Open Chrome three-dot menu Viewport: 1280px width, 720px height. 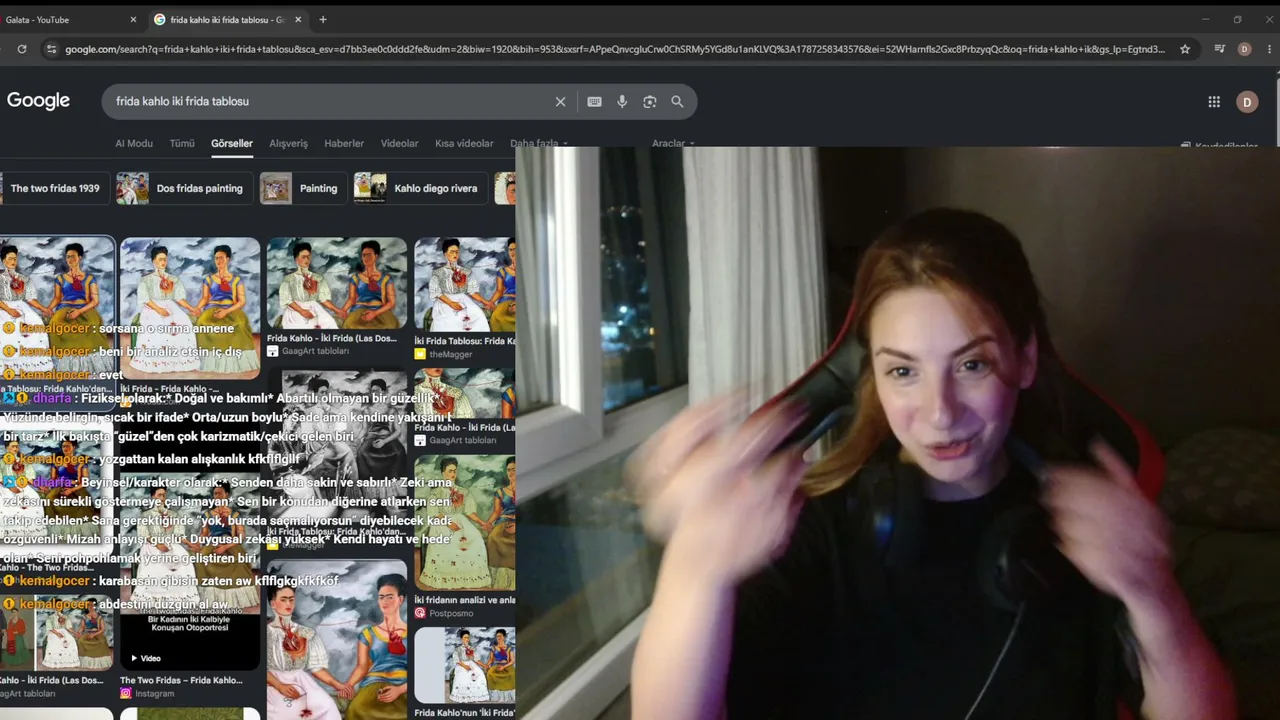pyautogui.click(x=1270, y=49)
